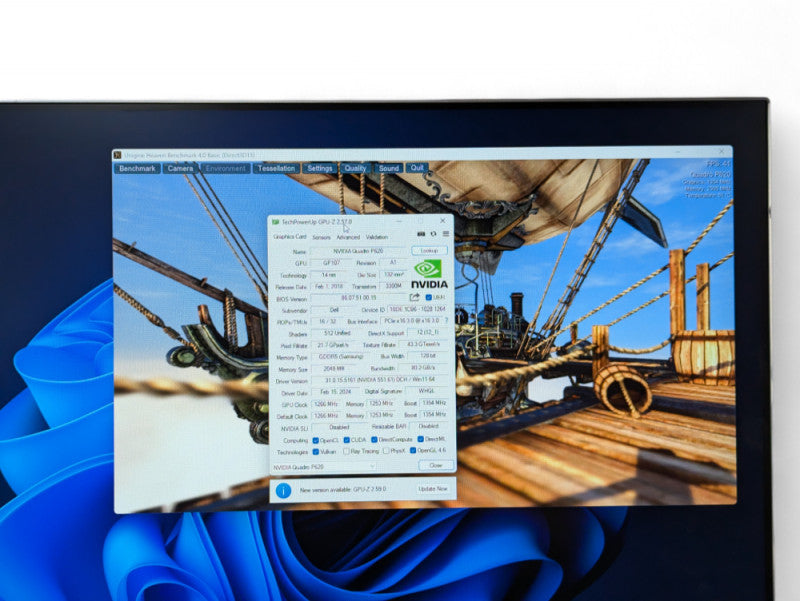
Task: Click the Resizable BAR Disabled field
Action: [429, 427]
